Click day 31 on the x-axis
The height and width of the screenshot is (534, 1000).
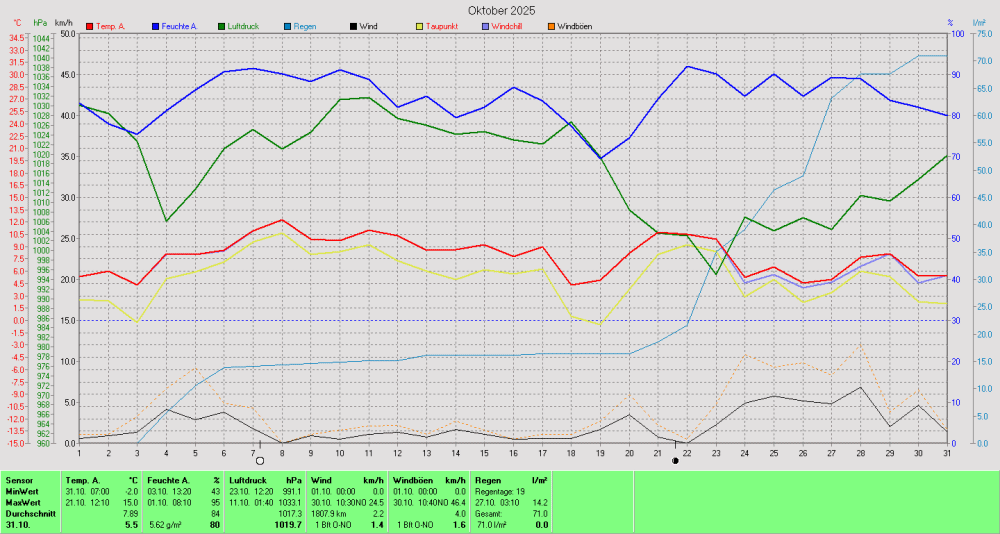click(947, 453)
